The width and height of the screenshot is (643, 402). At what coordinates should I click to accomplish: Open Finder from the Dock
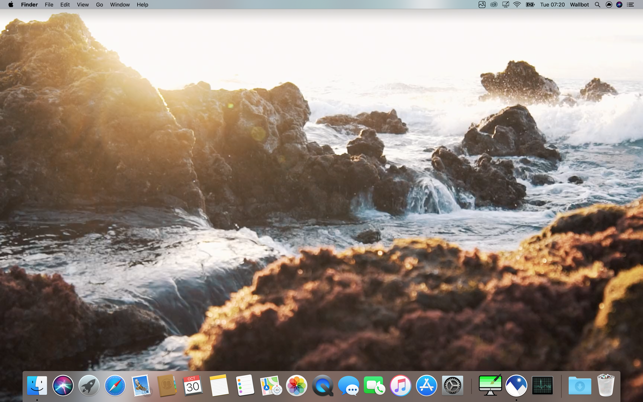37,385
